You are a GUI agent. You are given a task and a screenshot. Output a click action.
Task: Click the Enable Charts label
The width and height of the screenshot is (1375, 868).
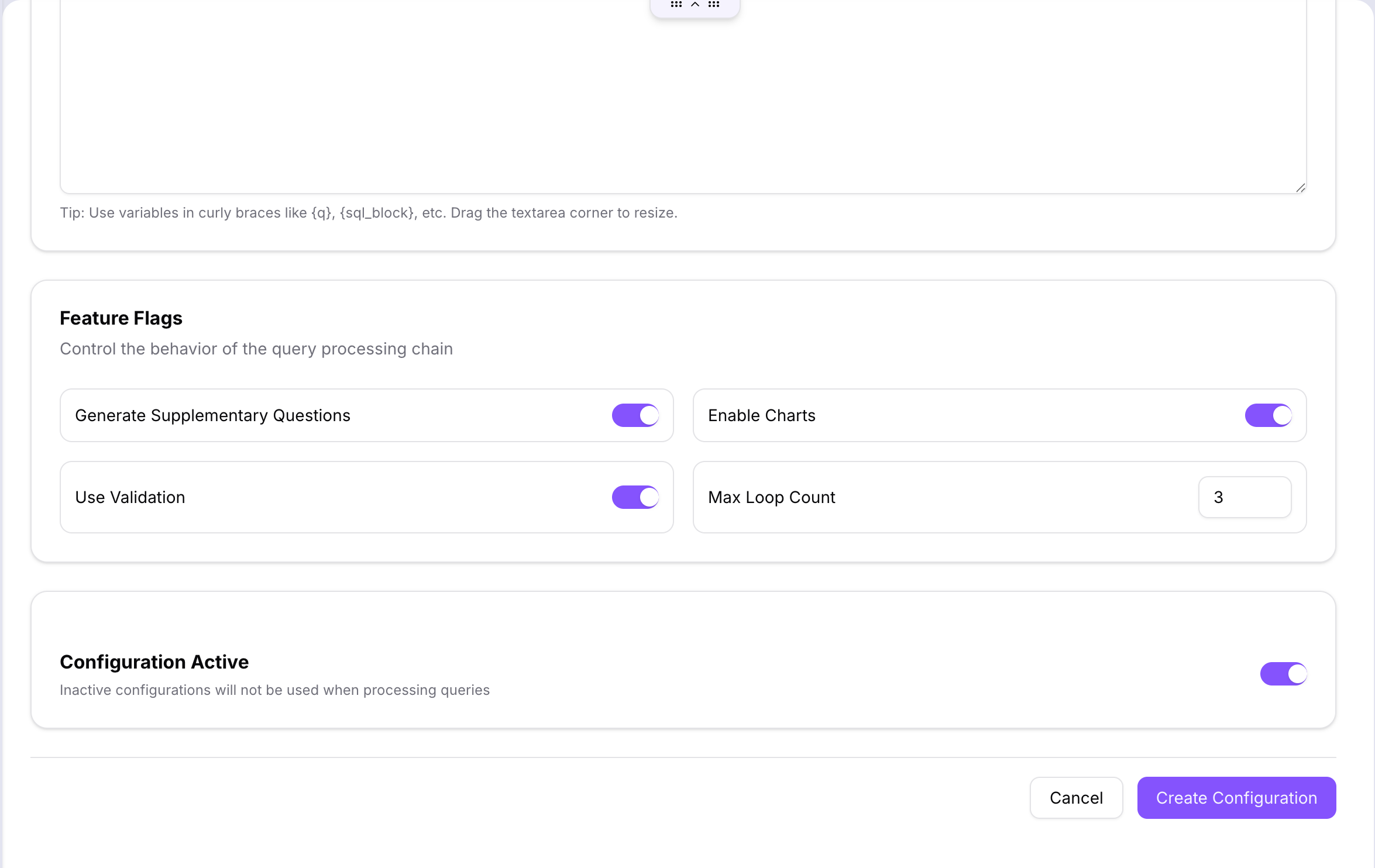pyautogui.click(x=762, y=415)
